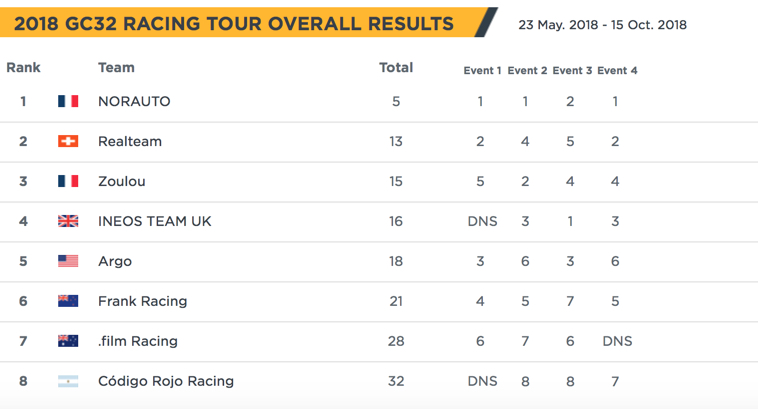Screen dimensions: 758x409
Task: Click the French flag next to NORAUTO
Action: point(68,101)
